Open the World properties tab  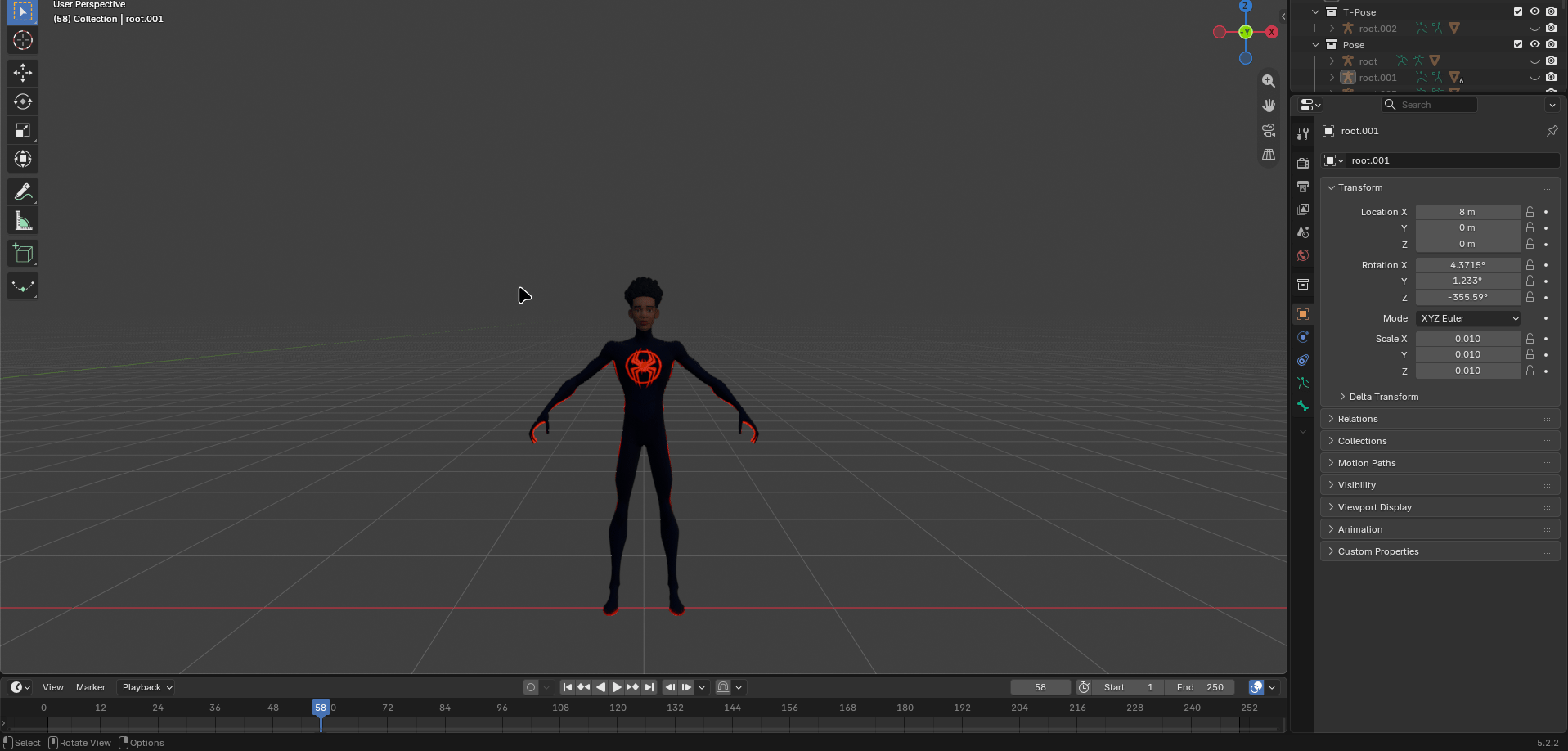1303,255
